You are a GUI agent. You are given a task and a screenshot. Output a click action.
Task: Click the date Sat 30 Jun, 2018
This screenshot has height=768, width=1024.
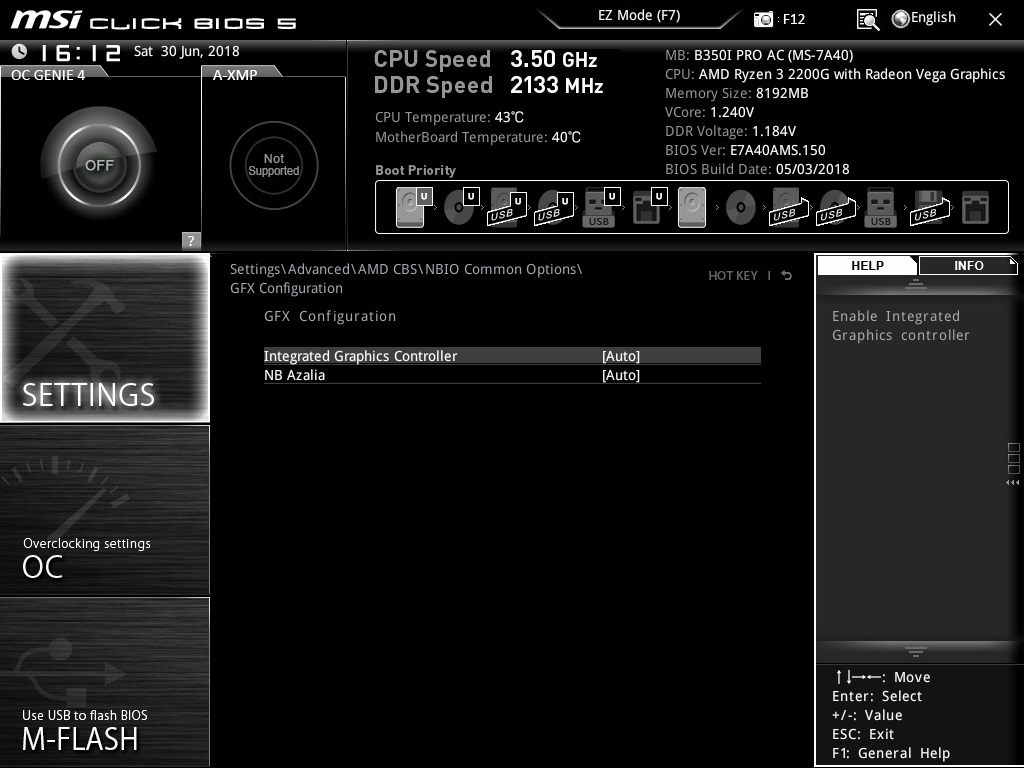point(187,51)
